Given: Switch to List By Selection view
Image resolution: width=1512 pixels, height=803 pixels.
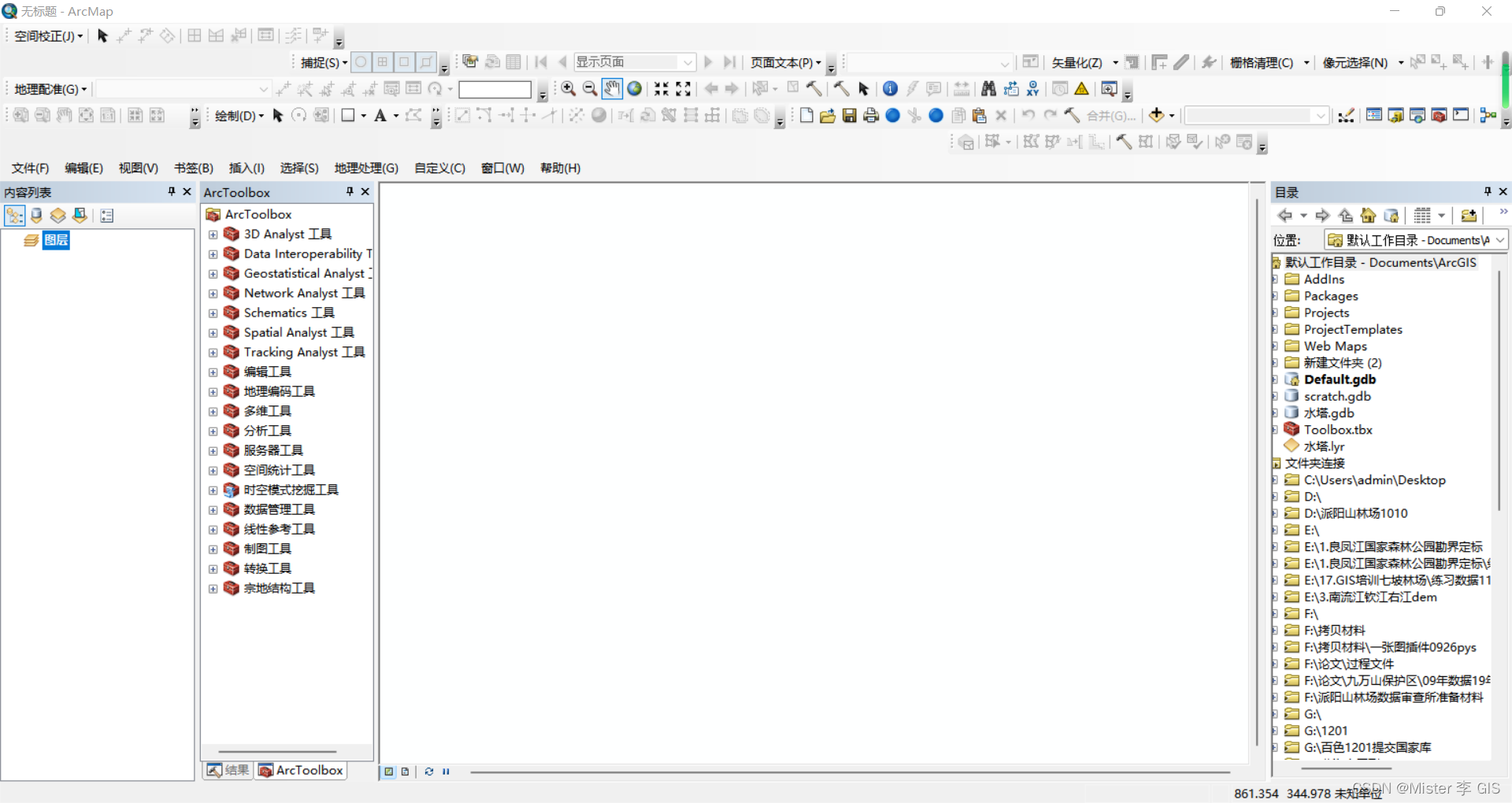Looking at the screenshot, I should coord(80,216).
